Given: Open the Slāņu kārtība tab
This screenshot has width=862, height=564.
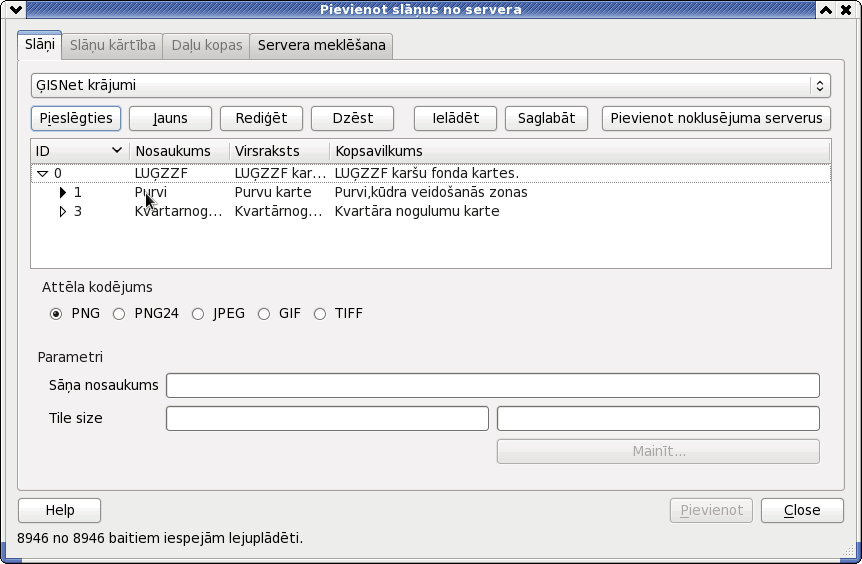Looking at the screenshot, I should click(113, 45).
